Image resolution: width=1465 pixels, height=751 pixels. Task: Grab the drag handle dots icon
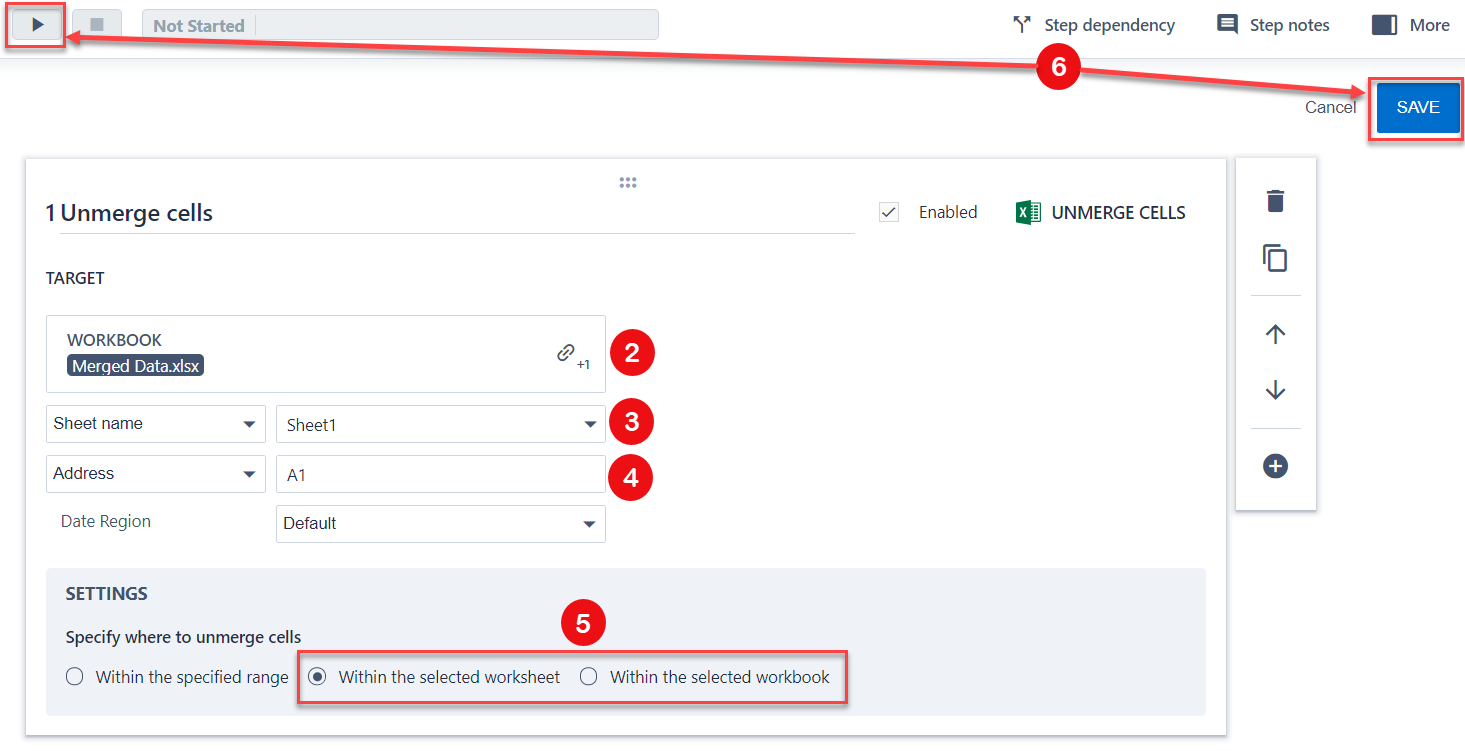pos(628,182)
